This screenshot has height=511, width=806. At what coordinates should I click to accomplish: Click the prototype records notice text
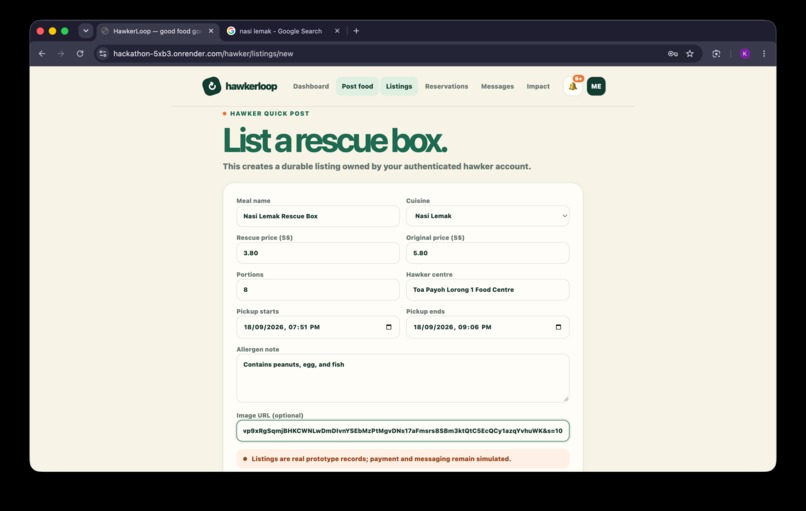pyautogui.click(x=381, y=459)
